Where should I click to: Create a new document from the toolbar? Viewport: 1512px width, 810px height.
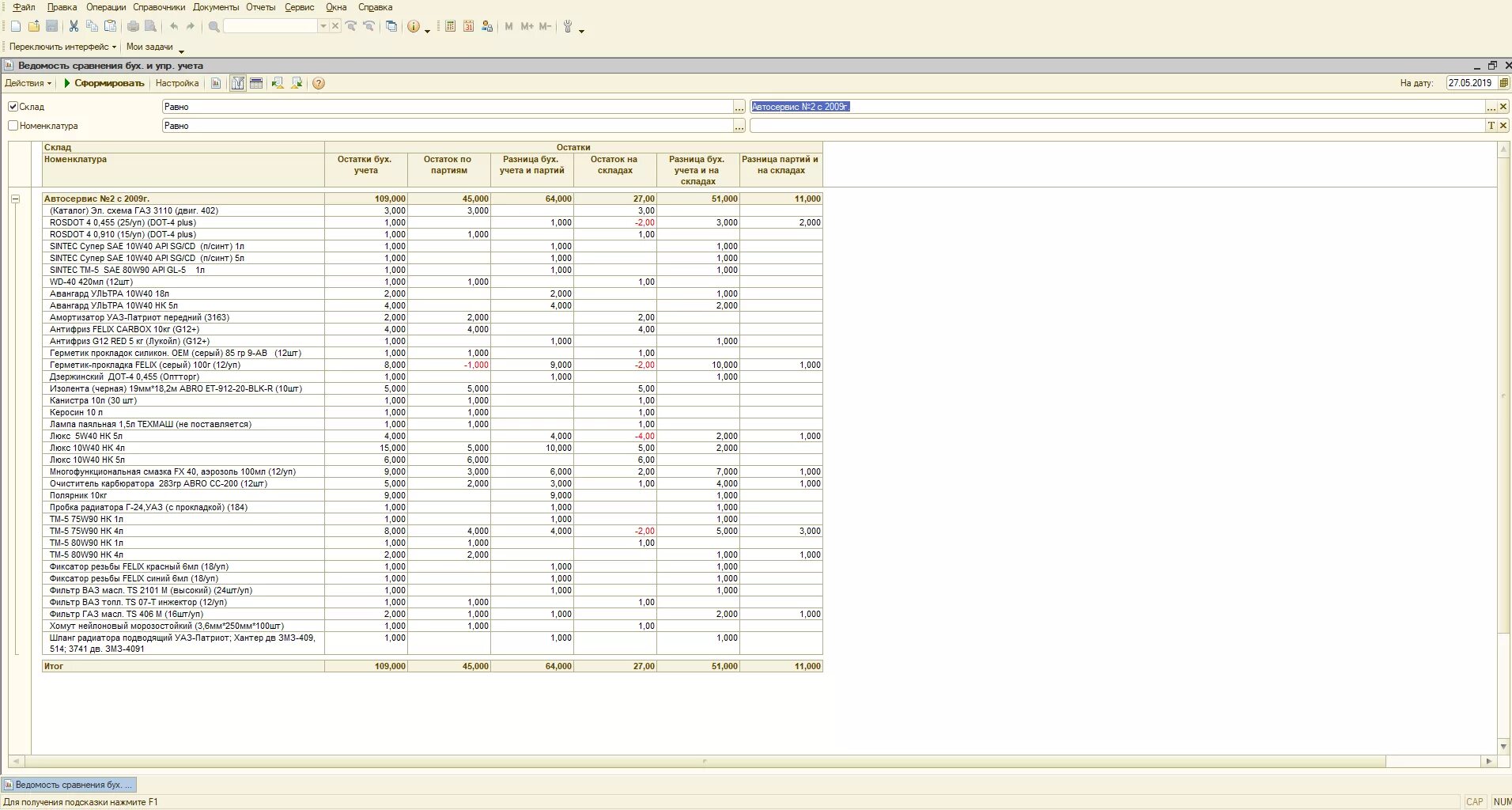pos(16,26)
